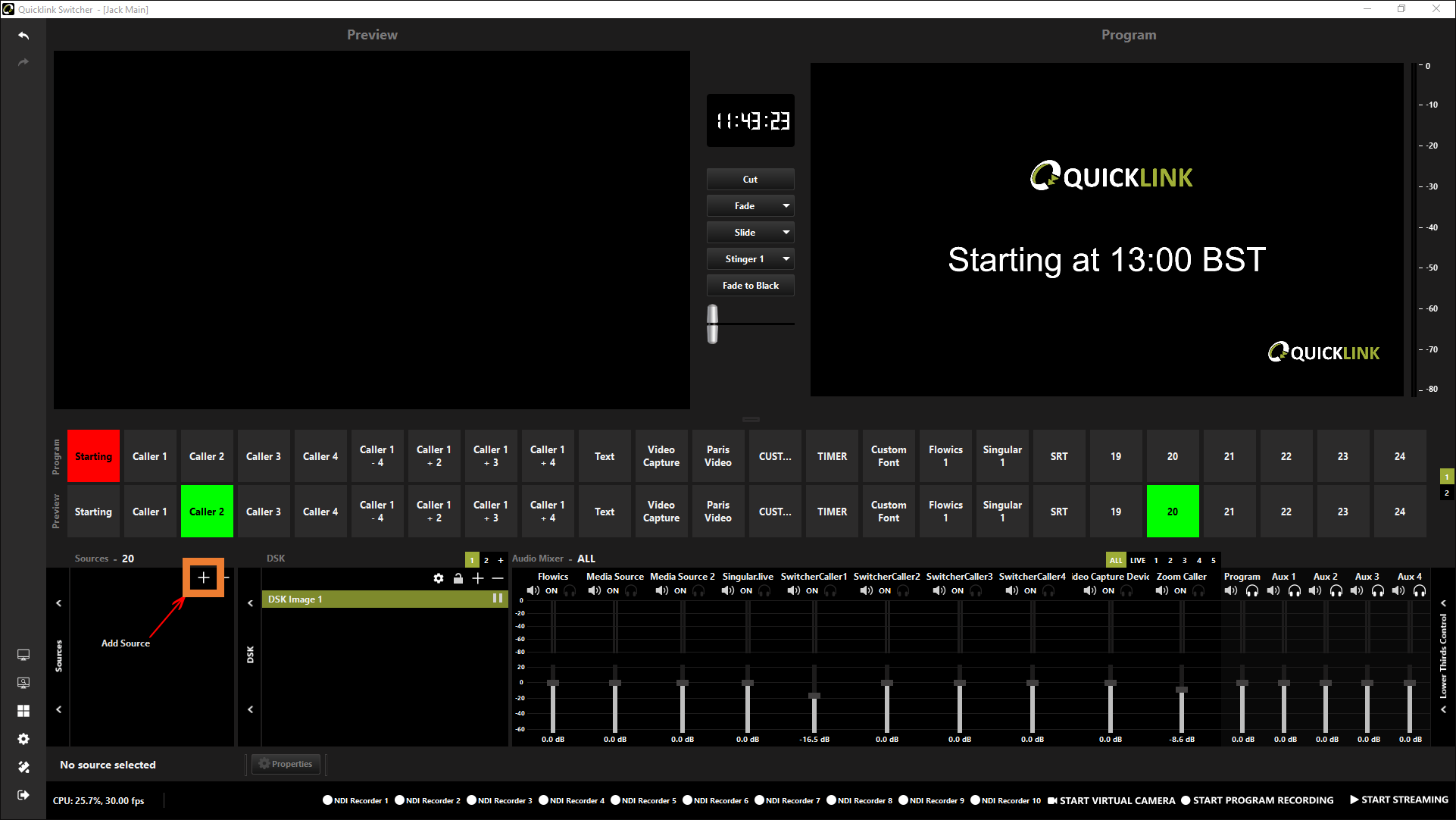This screenshot has height=820, width=1456.
Task: Click the second monitor icon in left sidebar
Action: (23, 683)
